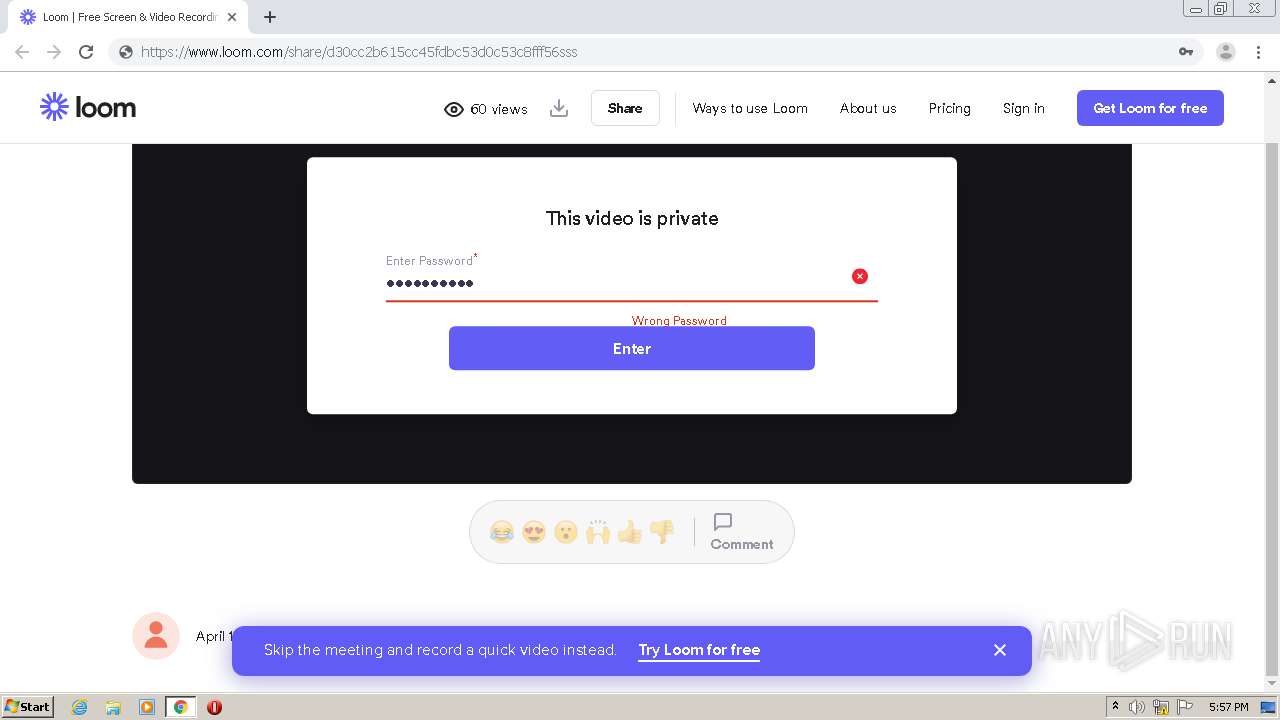Open Ways to use Loom menu
Image resolution: width=1280 pixels, height=720 pixels.
click(x=750, y=108)
